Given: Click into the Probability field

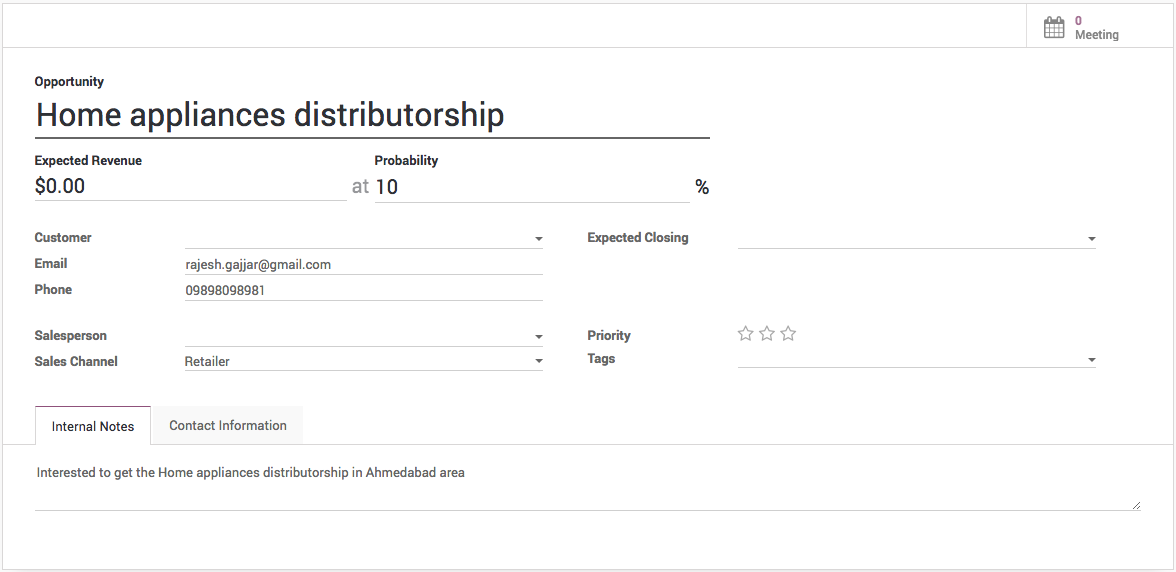Looking at the screenshot, I should 530,187.
